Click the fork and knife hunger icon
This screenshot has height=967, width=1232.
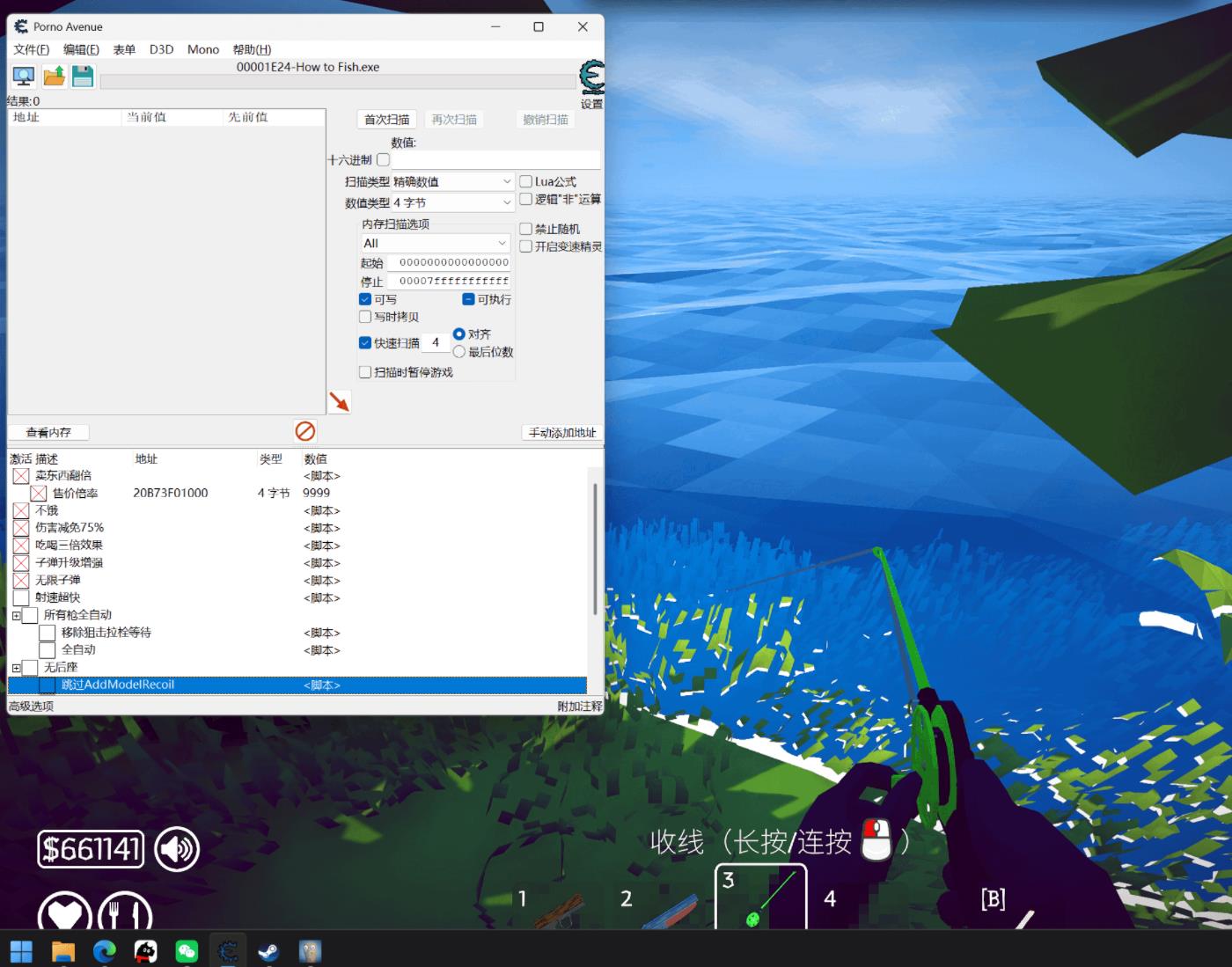point(125,913)
